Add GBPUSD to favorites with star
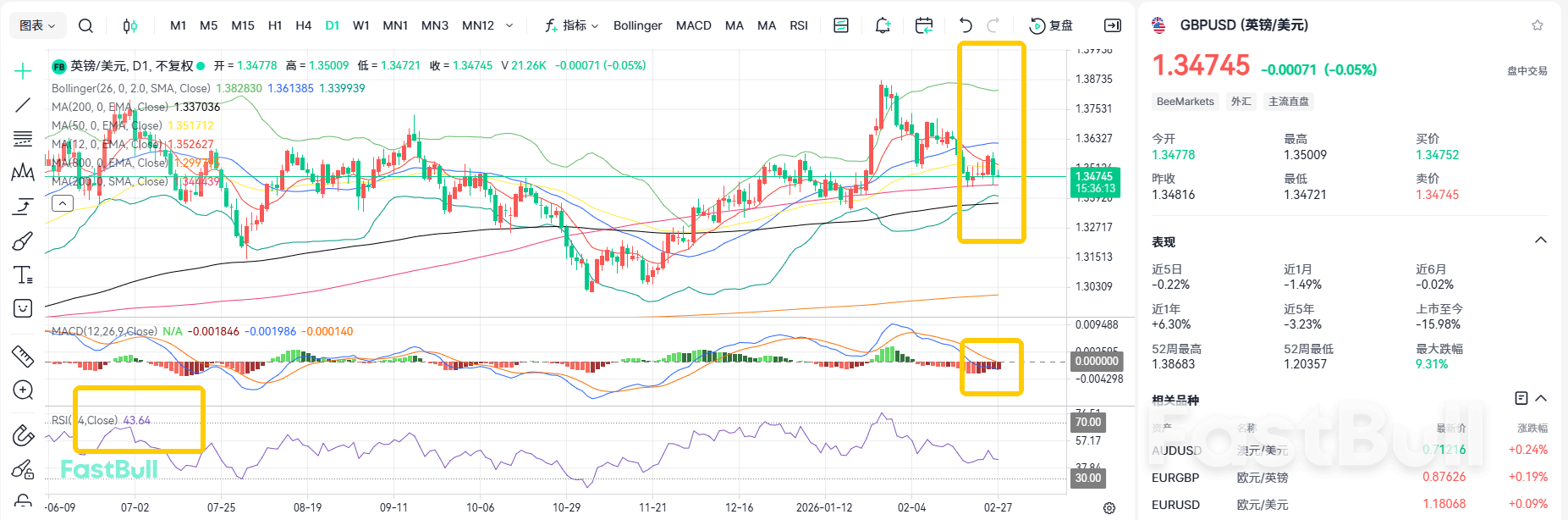This screenshot has width=1568, height=520. coord(1538,25)
